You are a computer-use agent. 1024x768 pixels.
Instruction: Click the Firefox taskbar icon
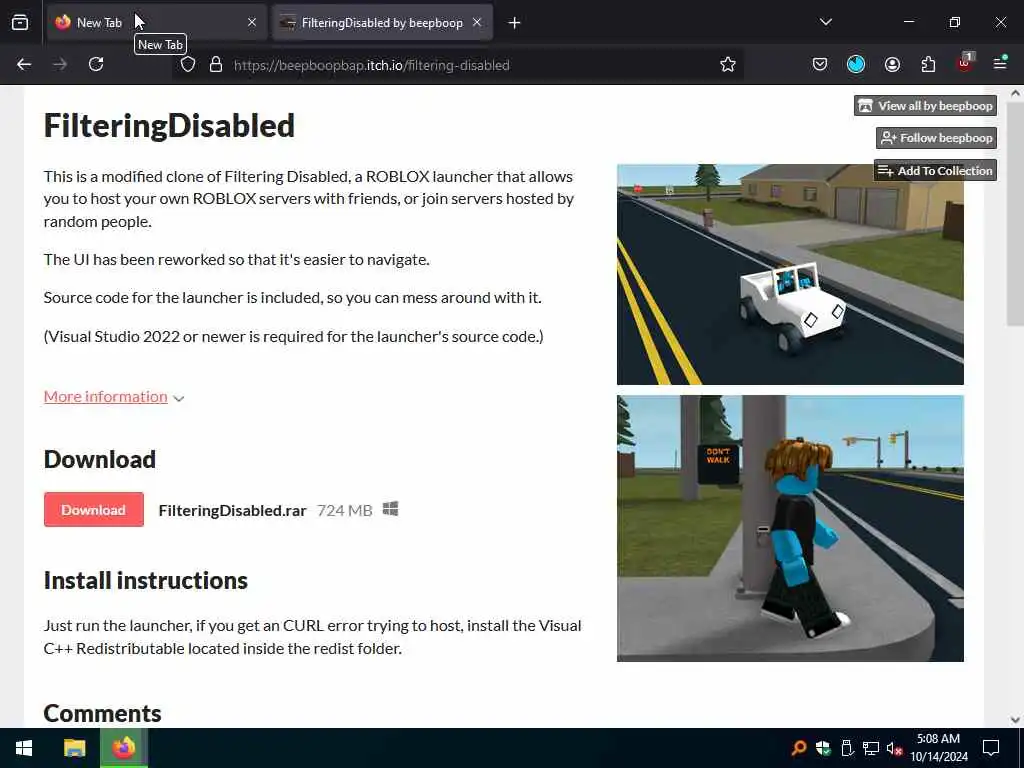pyautogui.click(x=124, y=748)
